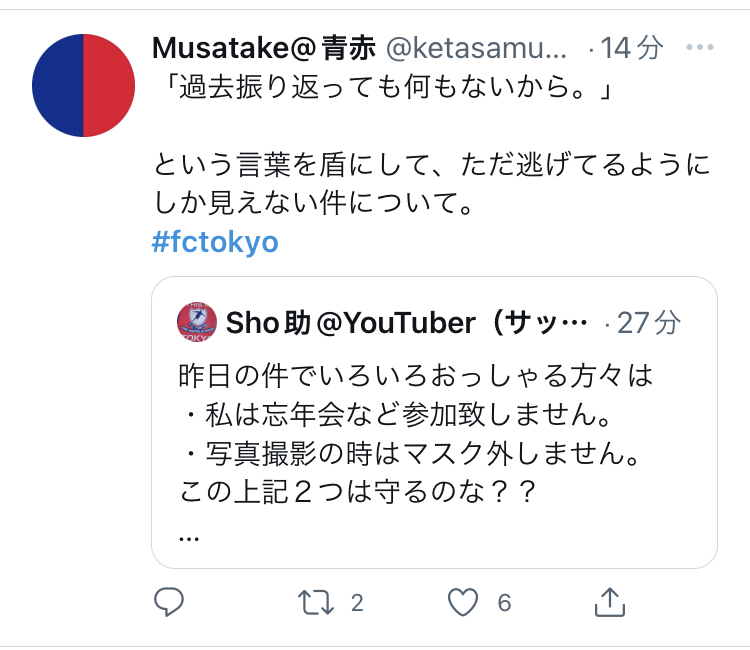Click the @ketasamu handle
Image resolution: width=750 pixels, height=650 pixels.
(476, 48)
